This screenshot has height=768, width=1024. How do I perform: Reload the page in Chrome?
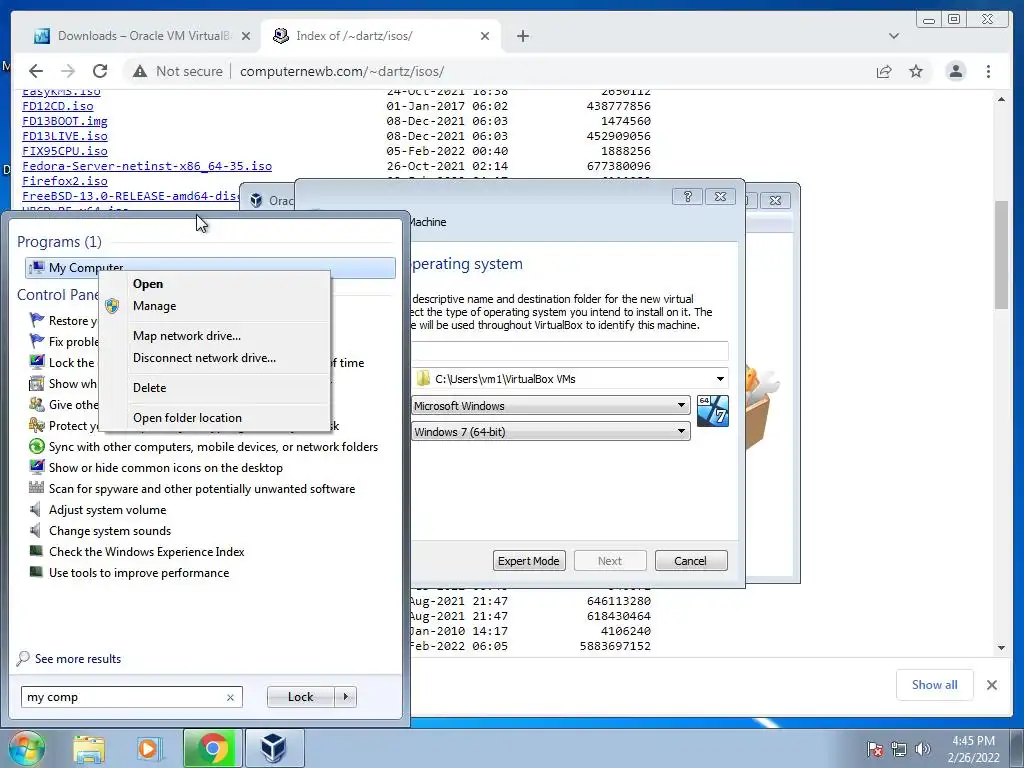(x=100, y=71)
